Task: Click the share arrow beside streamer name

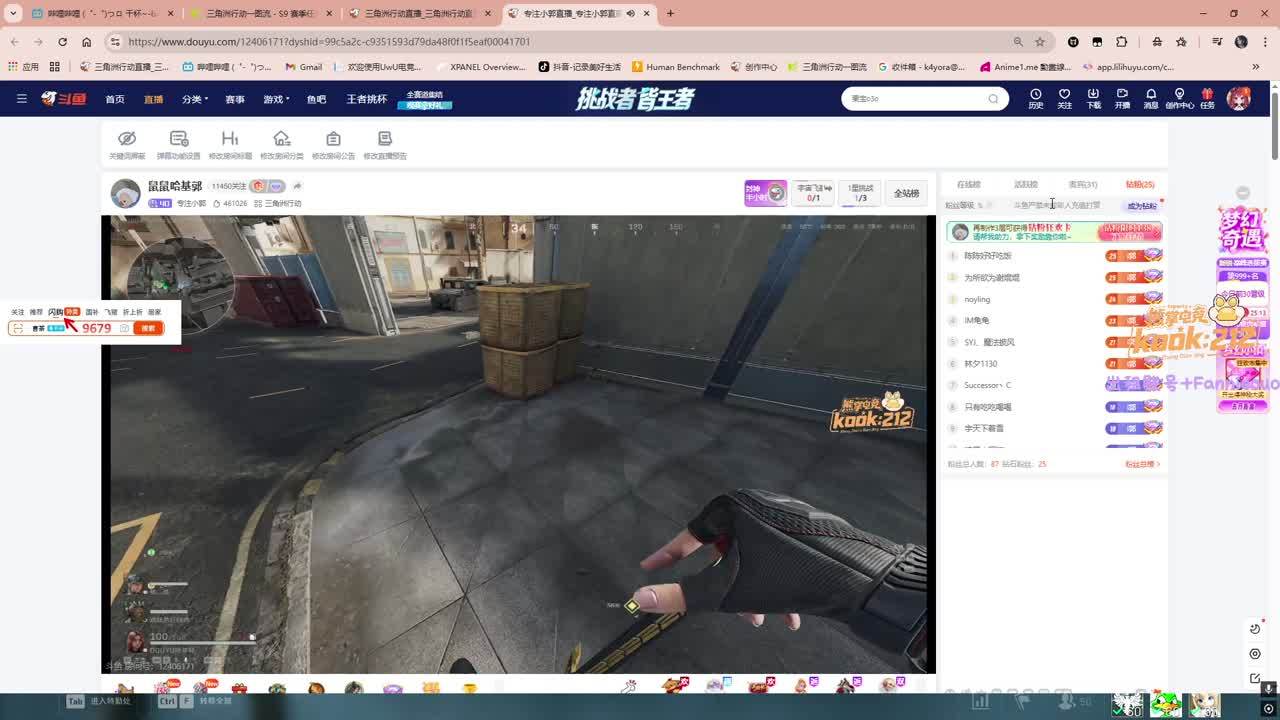Action: coord(297,186)
